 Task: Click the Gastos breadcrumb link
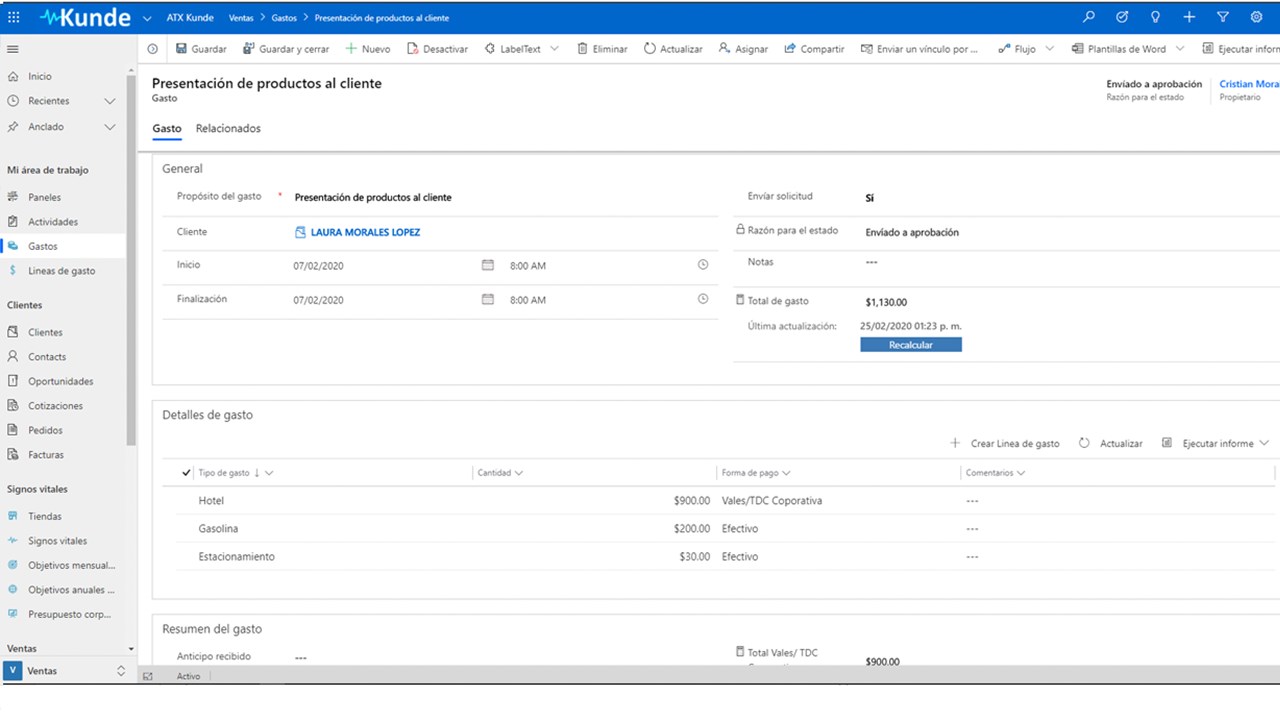(284, 18)
